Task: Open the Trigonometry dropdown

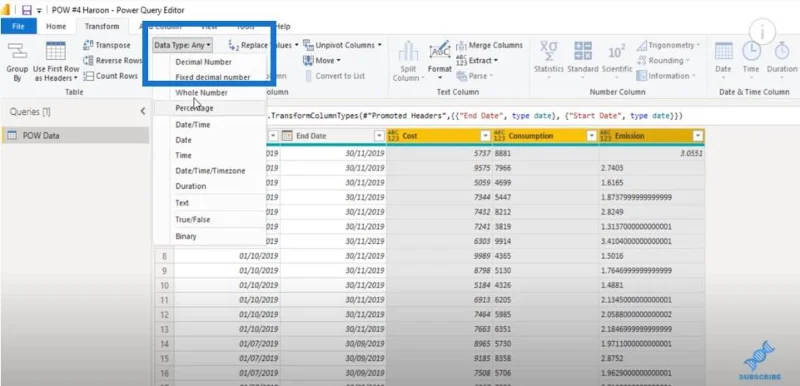Action: pos(668,45)
